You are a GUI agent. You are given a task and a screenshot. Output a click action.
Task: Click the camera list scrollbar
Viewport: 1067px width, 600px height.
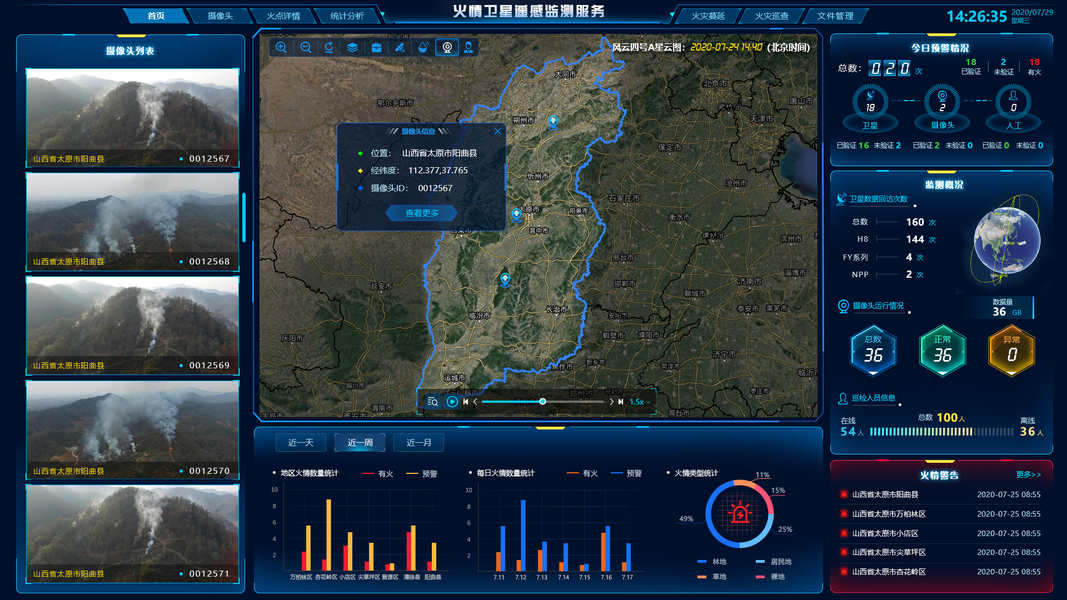tap(244, 218)
